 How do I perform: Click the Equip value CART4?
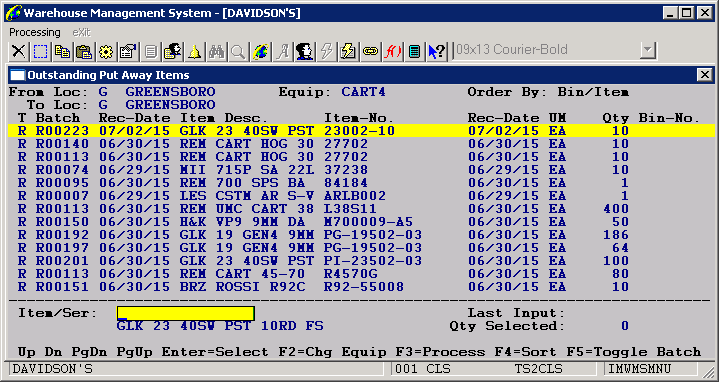[x=364, y=92]
